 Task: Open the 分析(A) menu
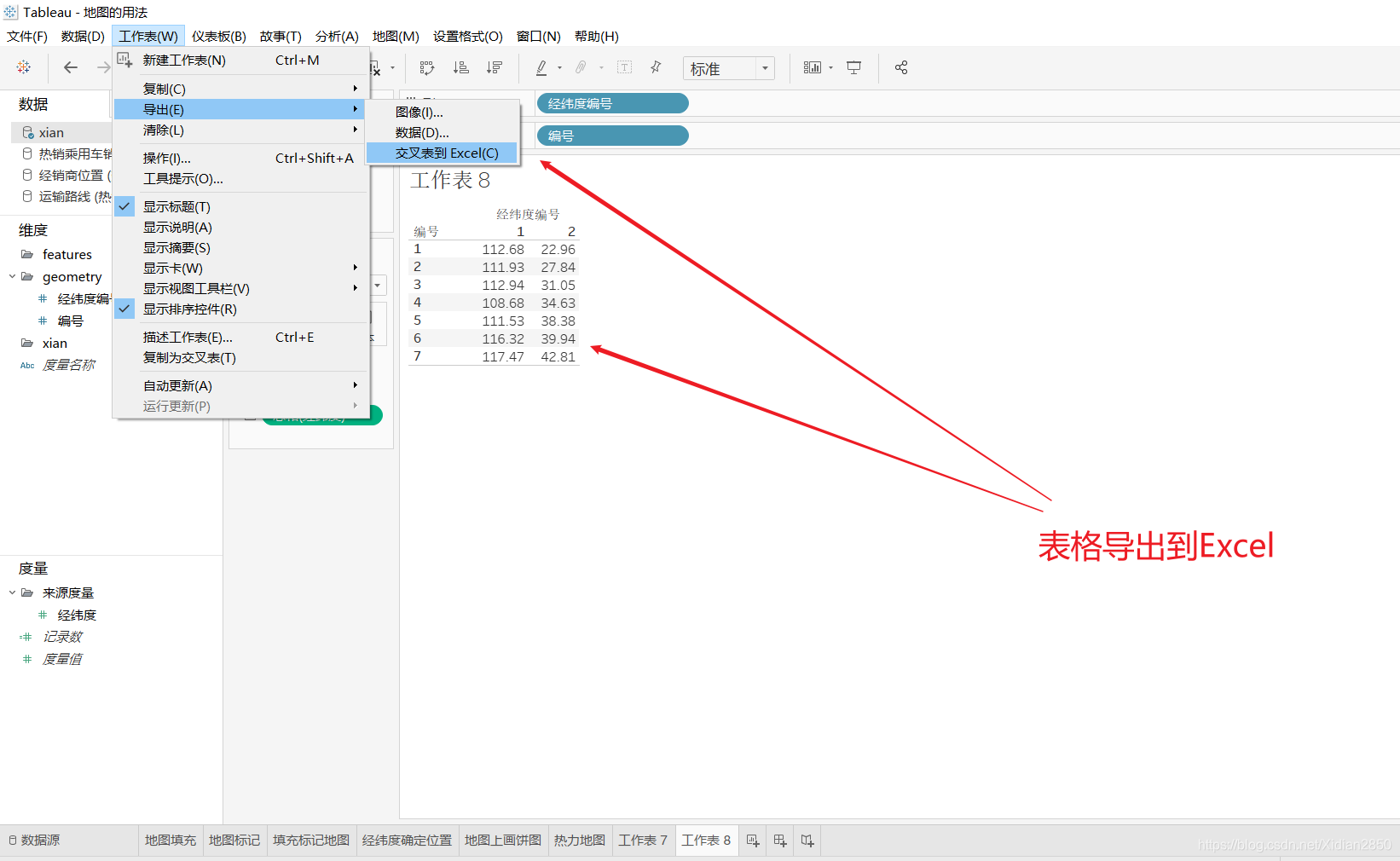[337, 36]
